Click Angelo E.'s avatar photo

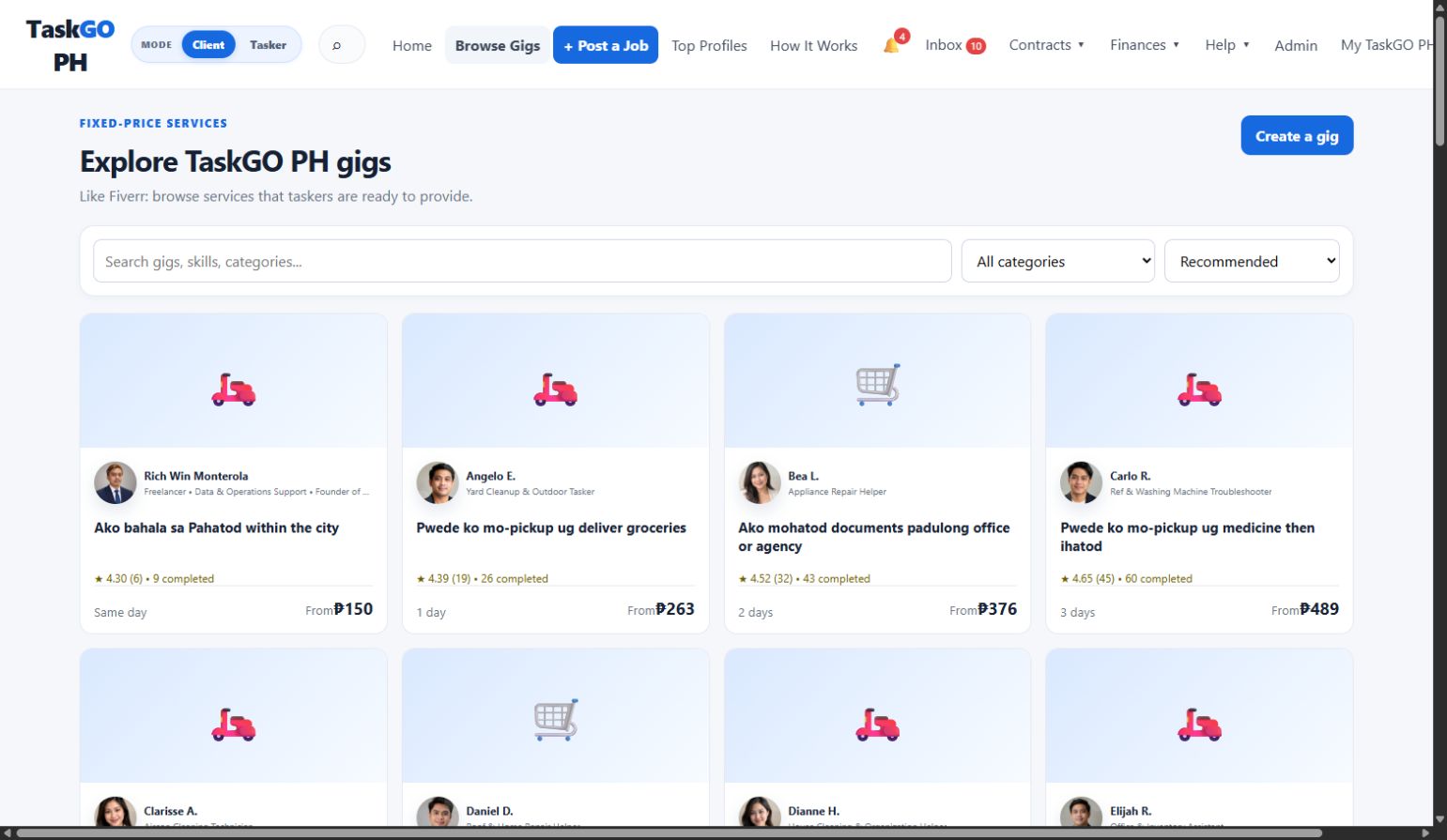pyautogui.click(x=438, y=483)
